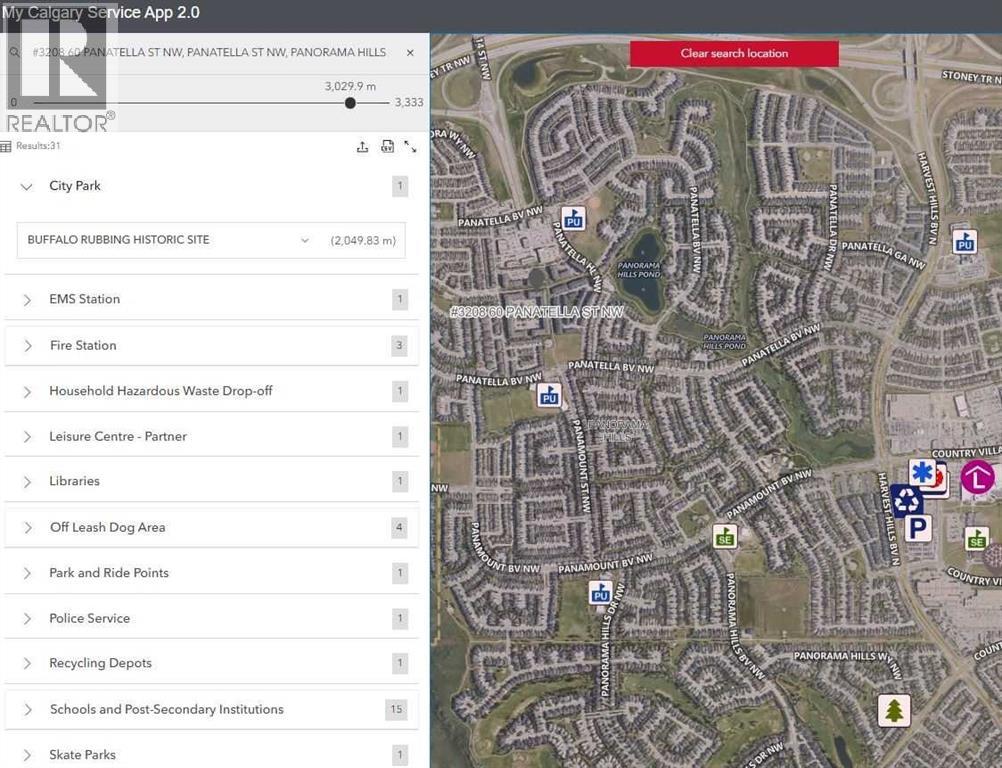Click the Panatella St address search field

(x=200, y=52)
